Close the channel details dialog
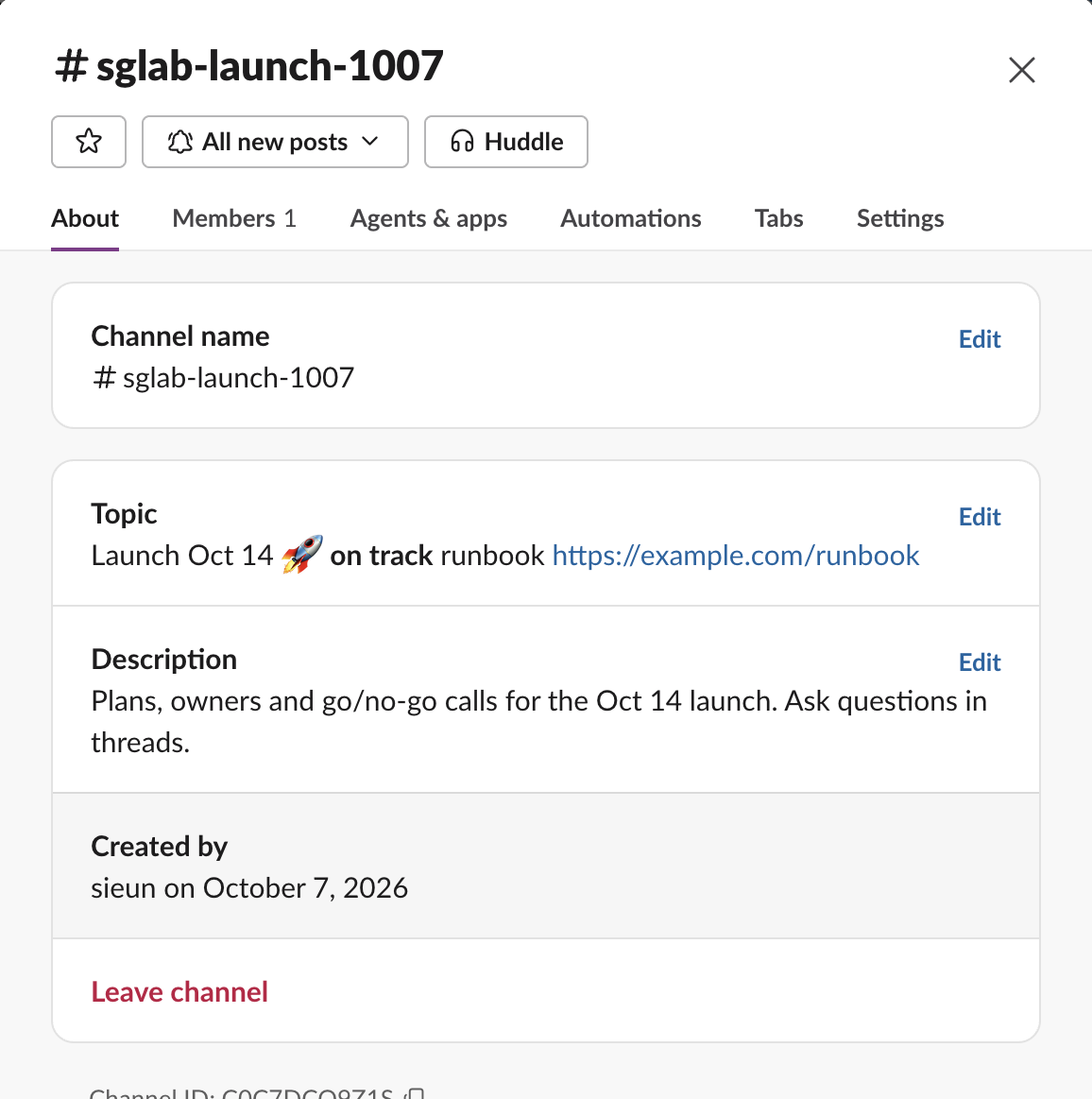This screenshot has width=1092, height=1099. click(x=1021, y=70)
